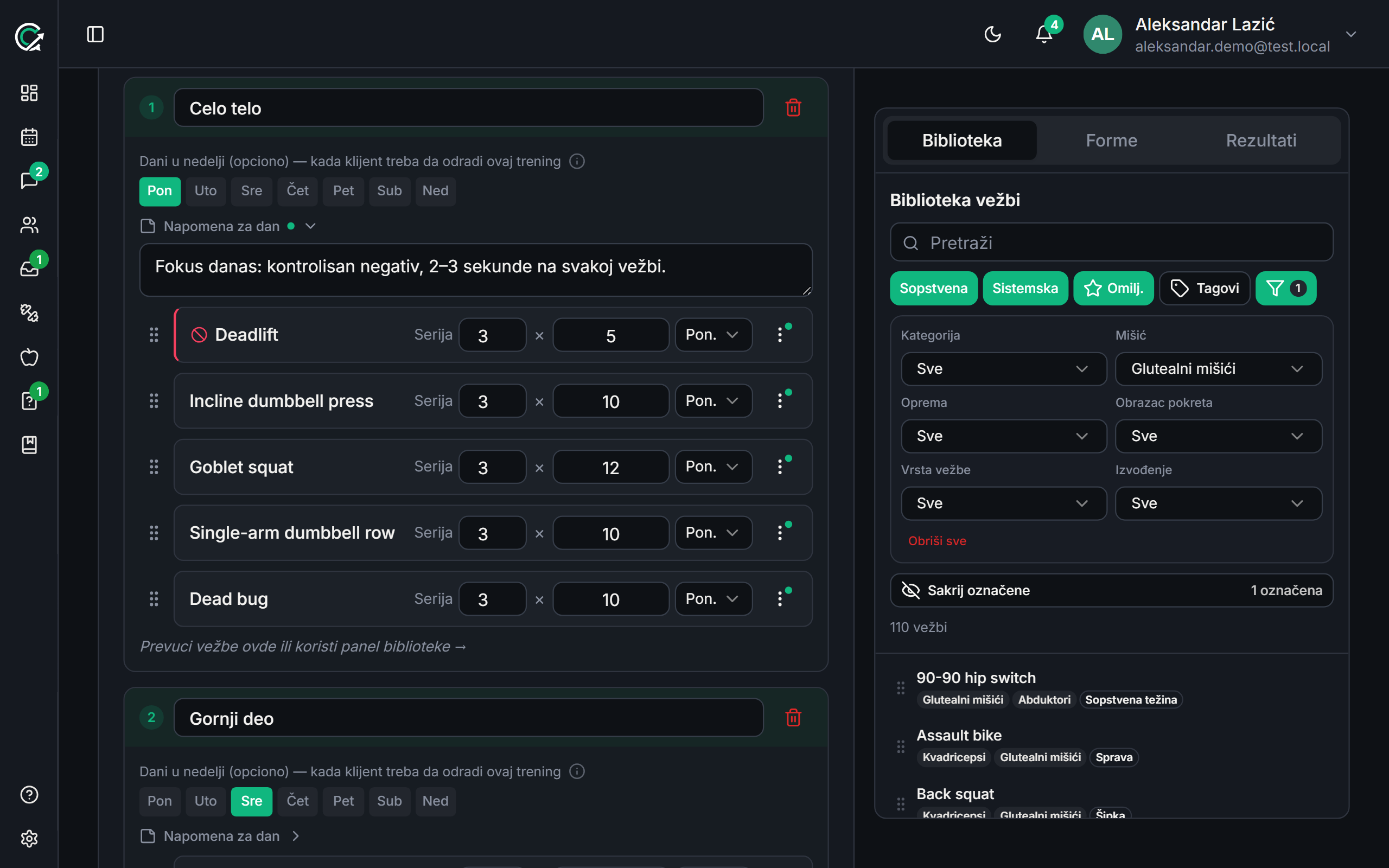Click Obriši sve to clear filters
Image resolution: width=1389 pixels, height=868 pixels.
(x=936, y=541)
